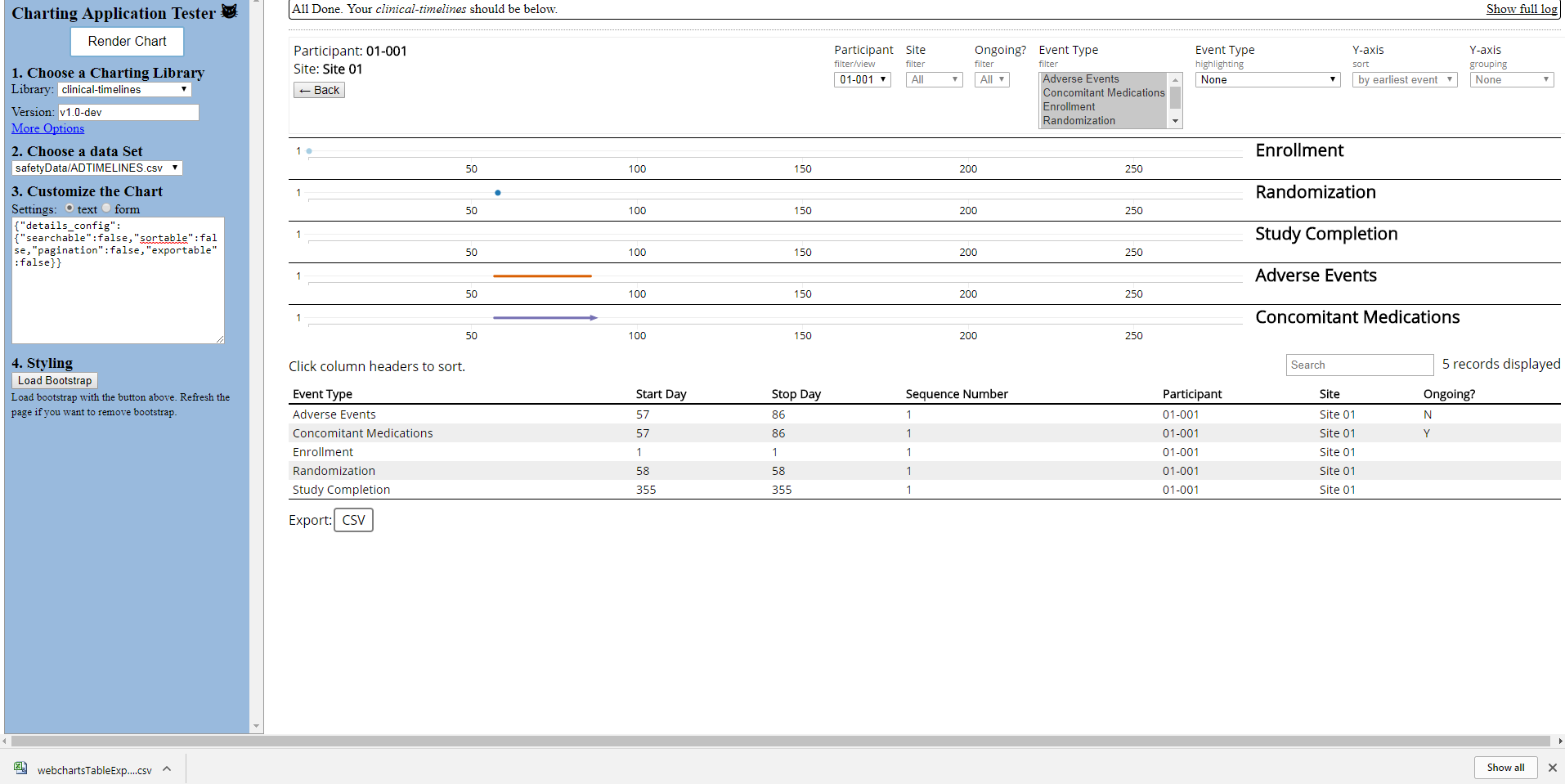
Task: Click the Render Chart button
Action: (x=127, y=41)
